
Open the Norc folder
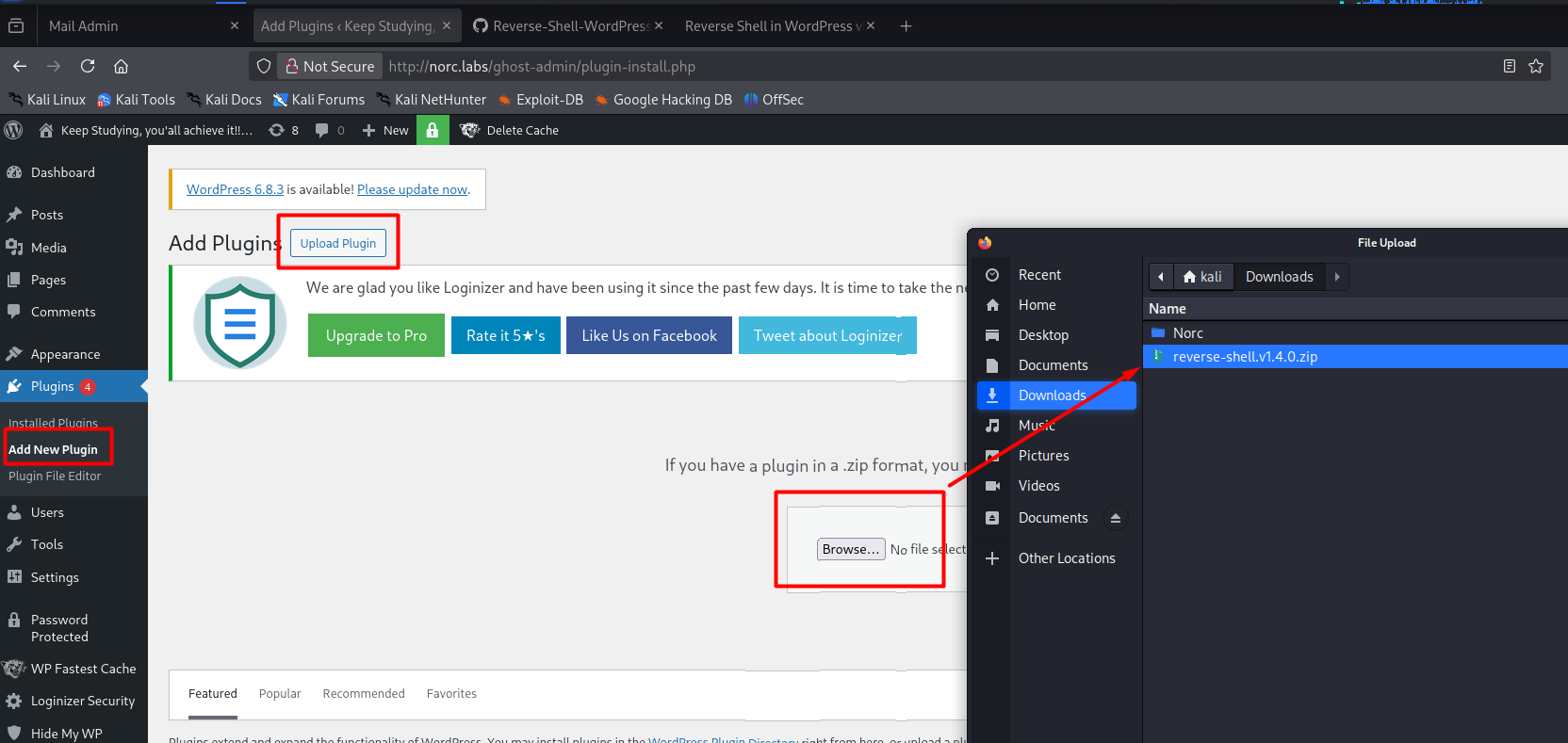coord(1355,333)
